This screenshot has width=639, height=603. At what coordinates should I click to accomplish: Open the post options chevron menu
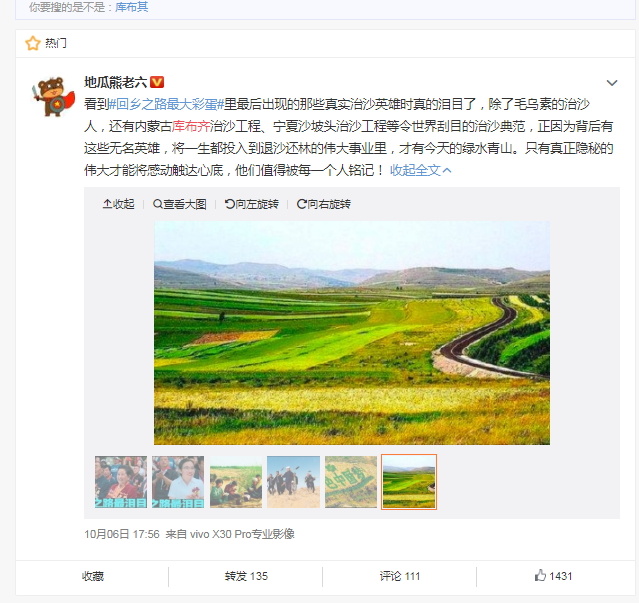click(x=612, y=83)
